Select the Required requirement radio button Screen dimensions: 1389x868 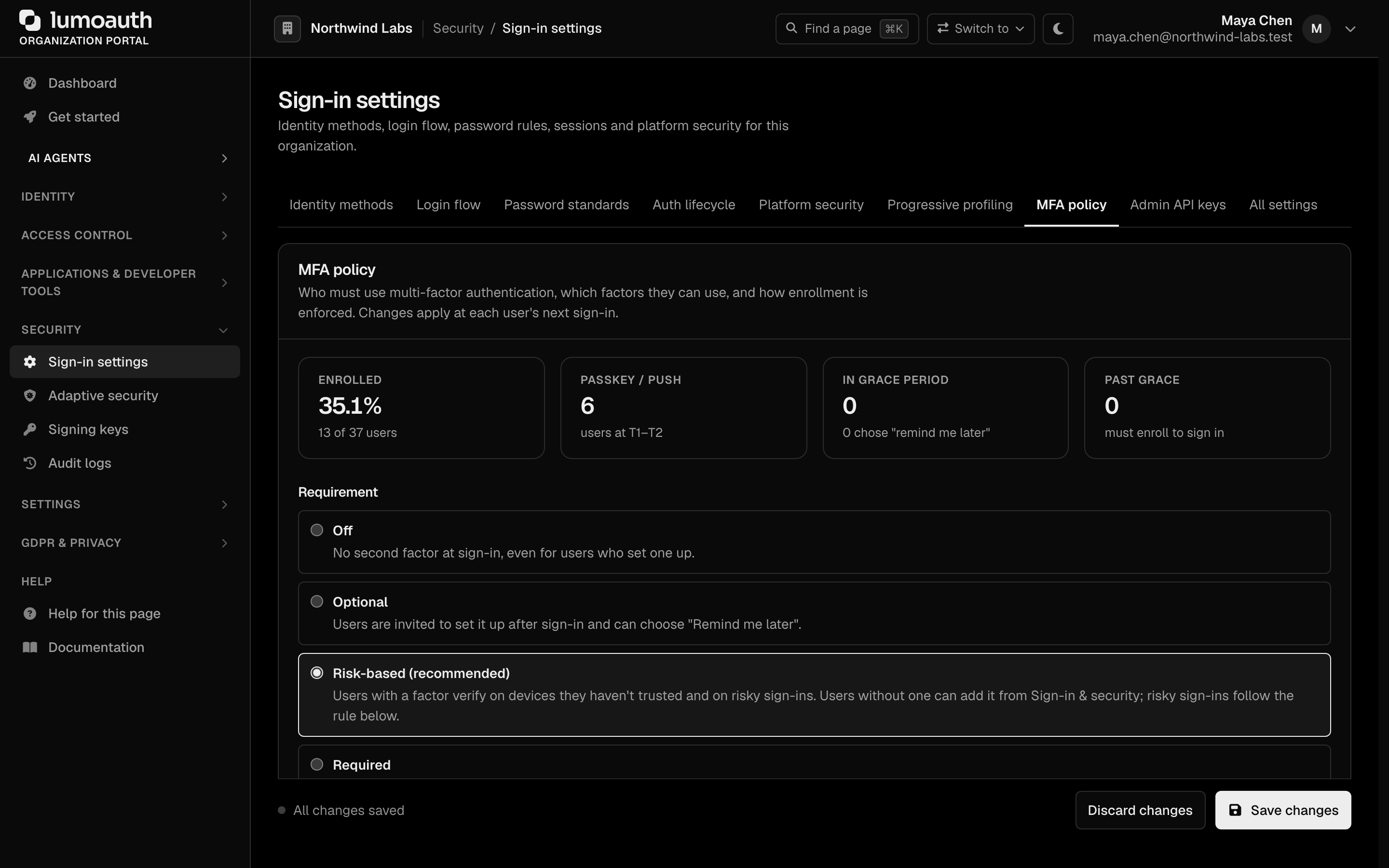[x=317, y=764]
